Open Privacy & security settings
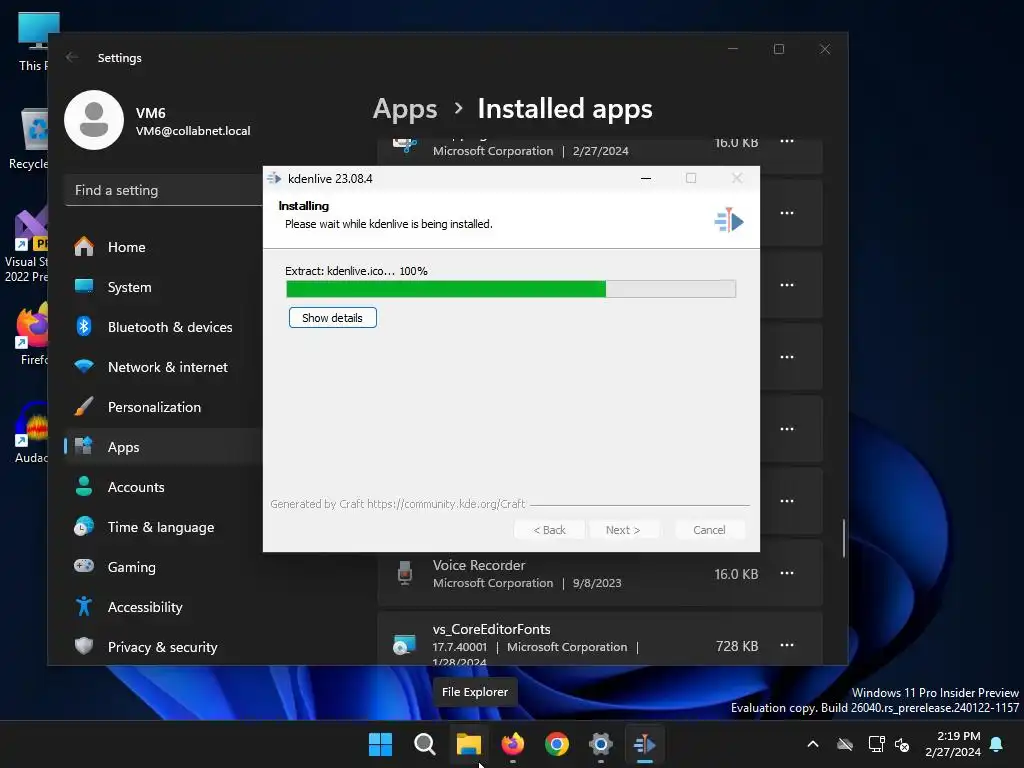The width and height of the screenshot is (1024, 768). (163, 647)
